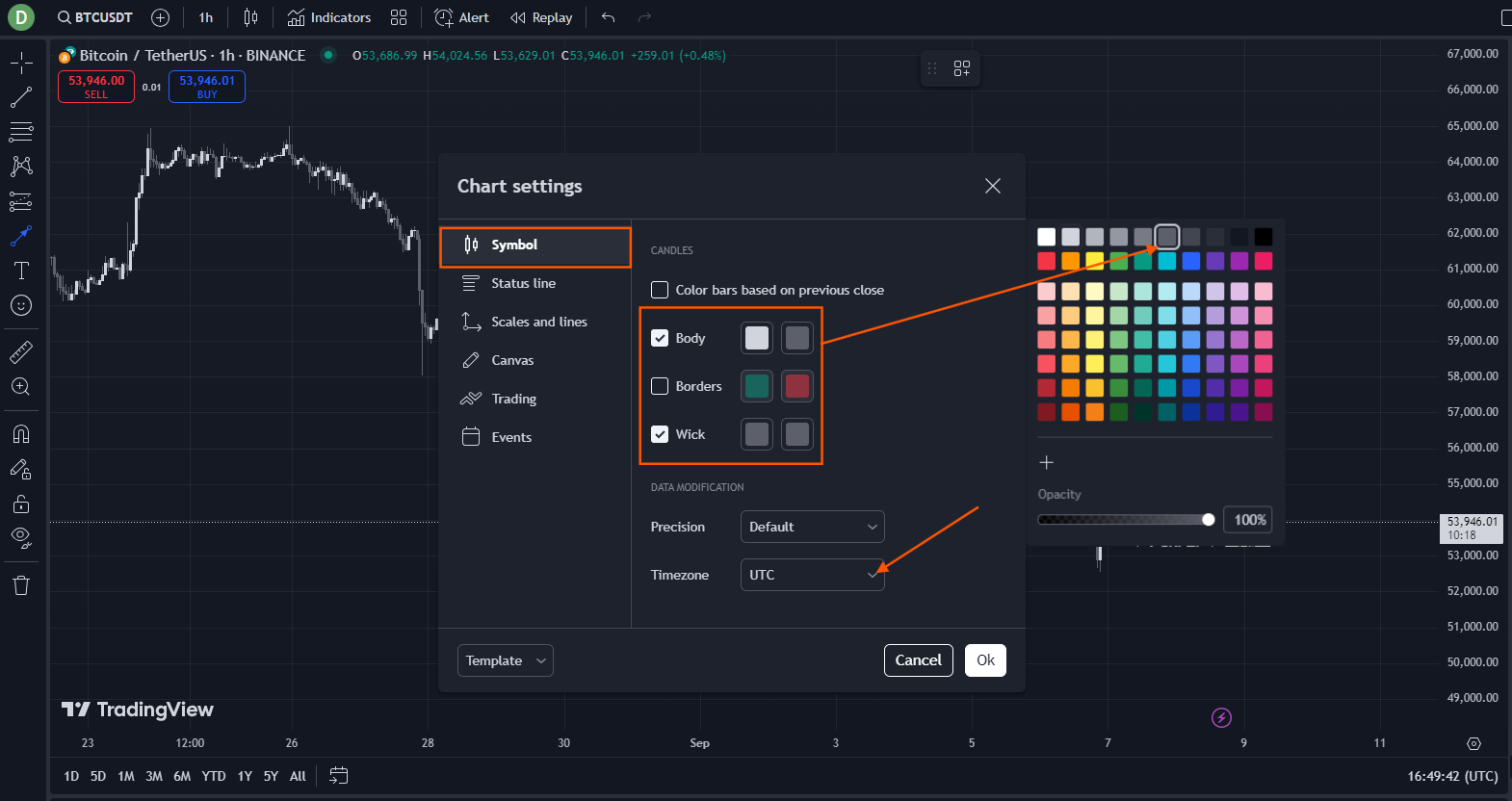Viewport: 1512px width, 801px height.
Task: Add a custom color with plus
Action: tap(1047, 463)
